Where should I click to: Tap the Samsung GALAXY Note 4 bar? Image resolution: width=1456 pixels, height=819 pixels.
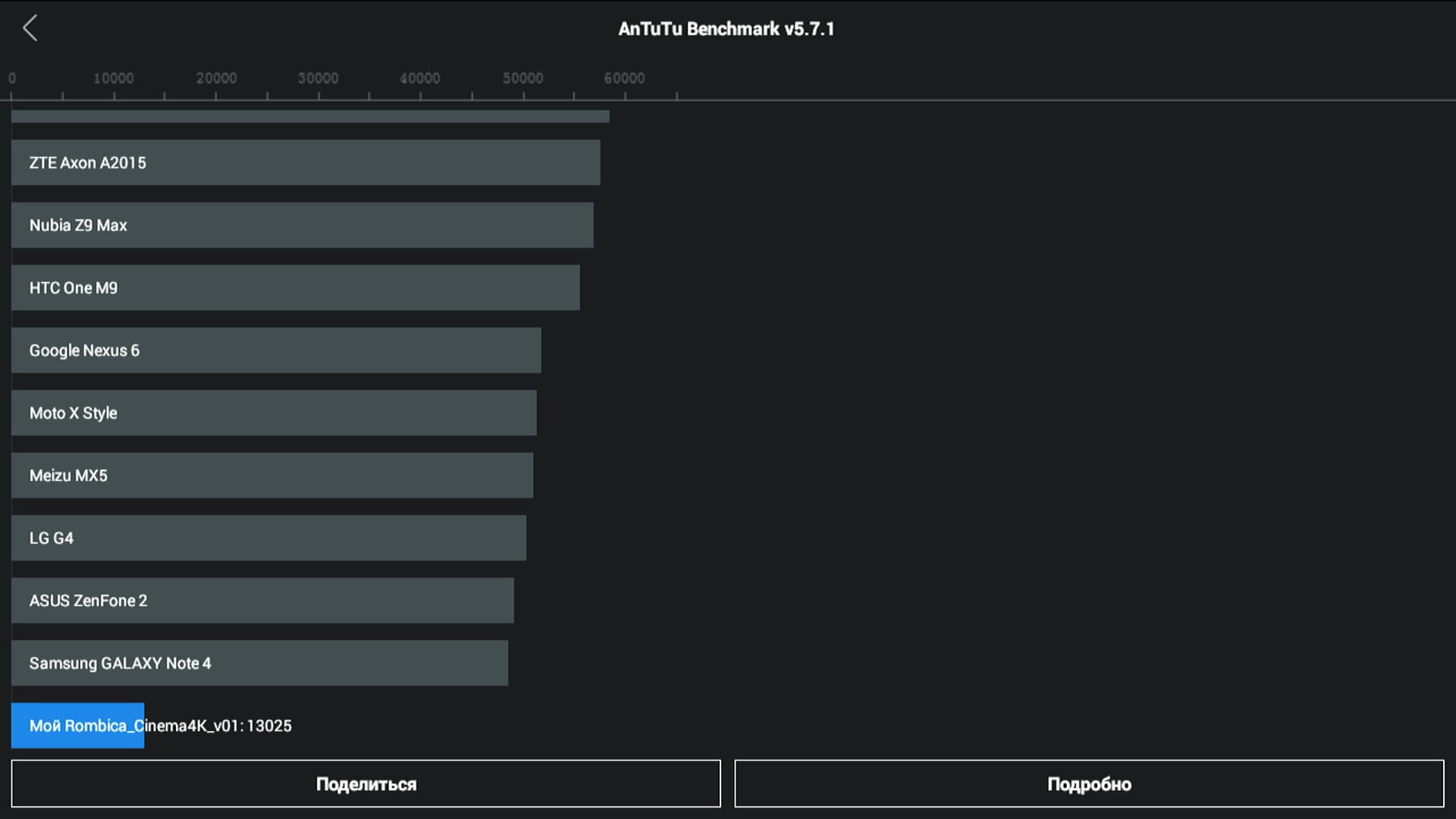coord(259,664)
